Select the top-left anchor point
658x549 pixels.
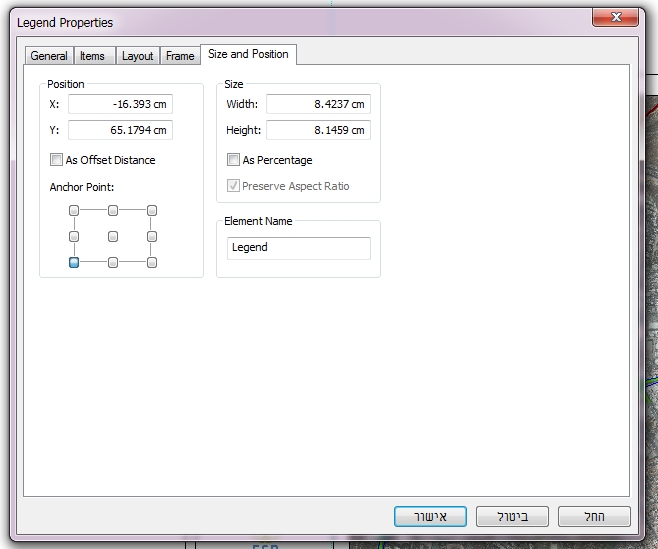pyautogui.click(x=74, y=210)
